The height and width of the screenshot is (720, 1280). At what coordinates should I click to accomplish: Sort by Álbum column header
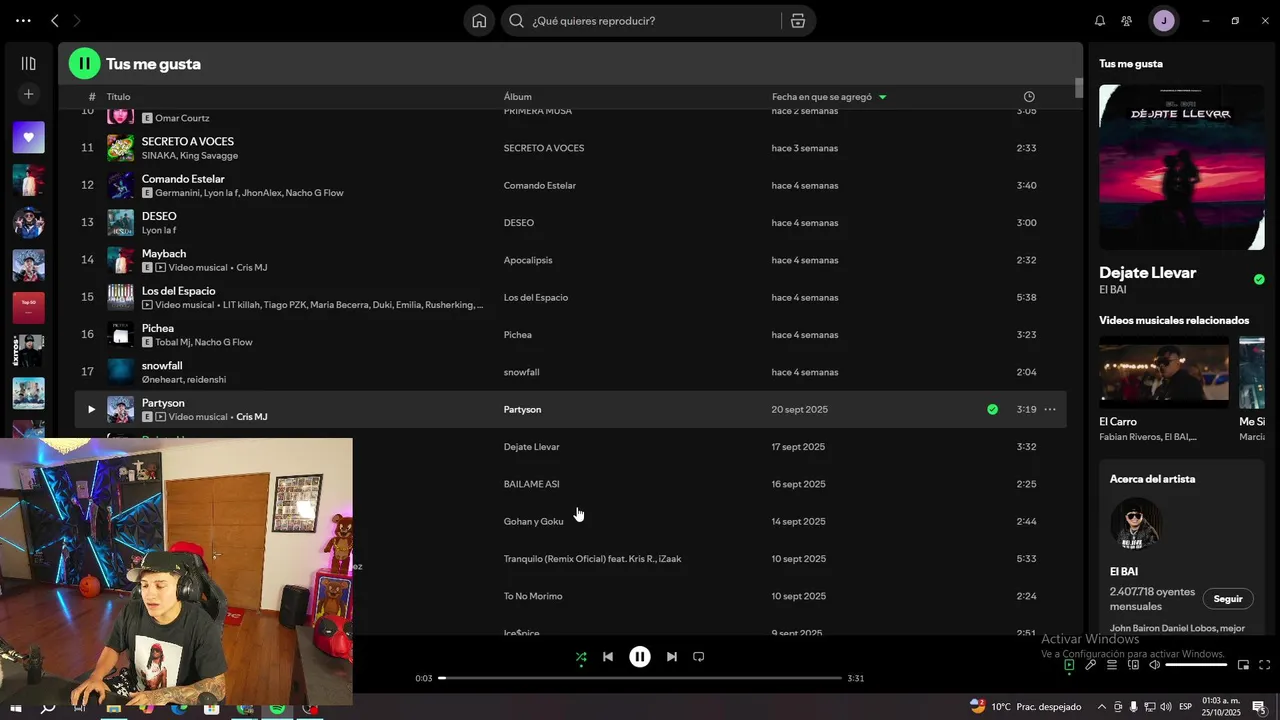[x=518, y=97]
